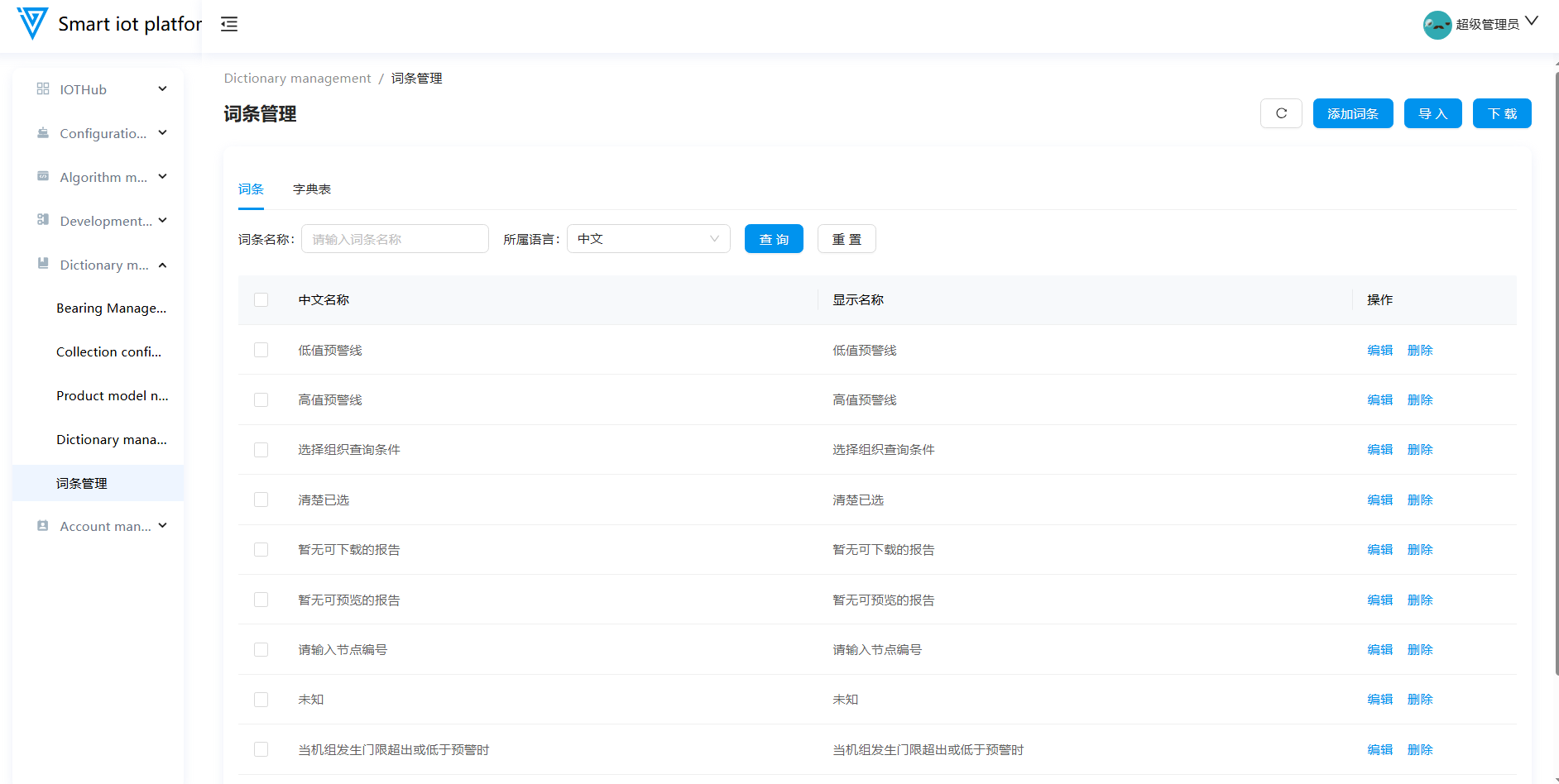Switch to the 字典表 tab

pos(312,189)
